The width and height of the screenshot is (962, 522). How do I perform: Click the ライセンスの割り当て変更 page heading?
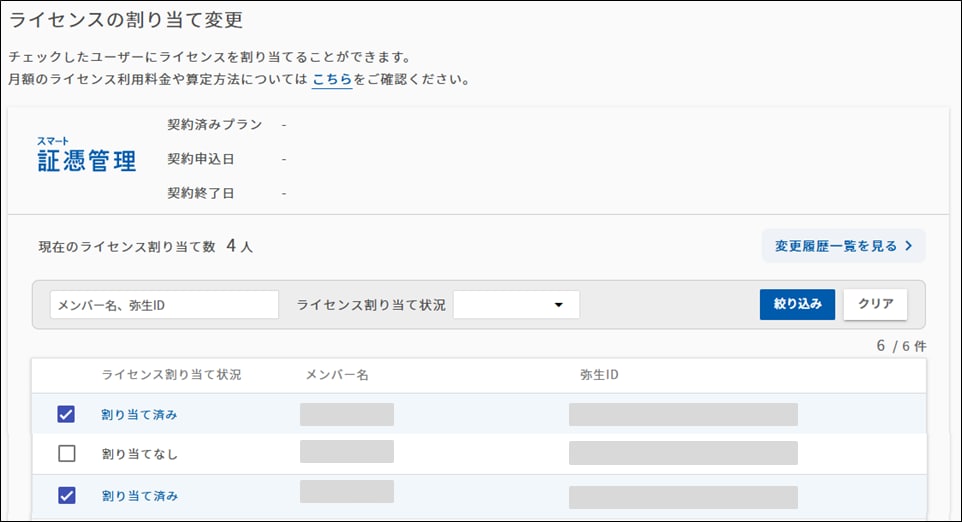point(125,19)
